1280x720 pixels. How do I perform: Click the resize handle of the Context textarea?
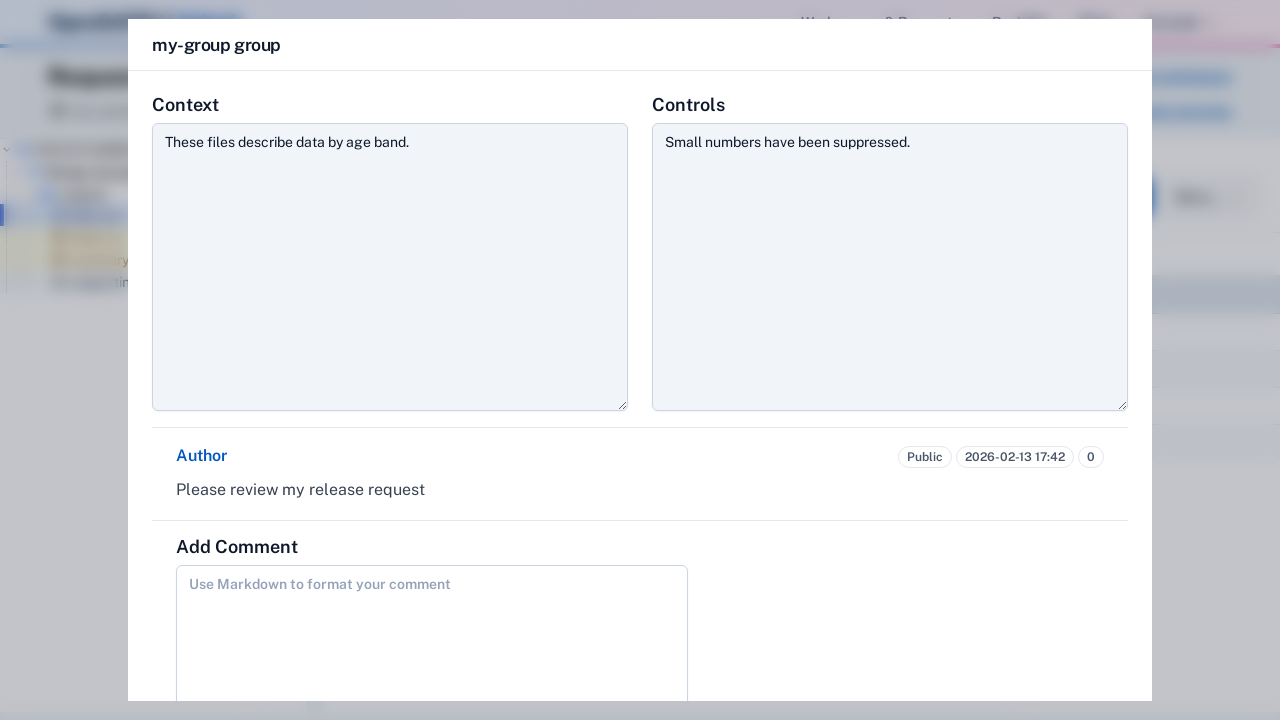click(x=623, y=404)
